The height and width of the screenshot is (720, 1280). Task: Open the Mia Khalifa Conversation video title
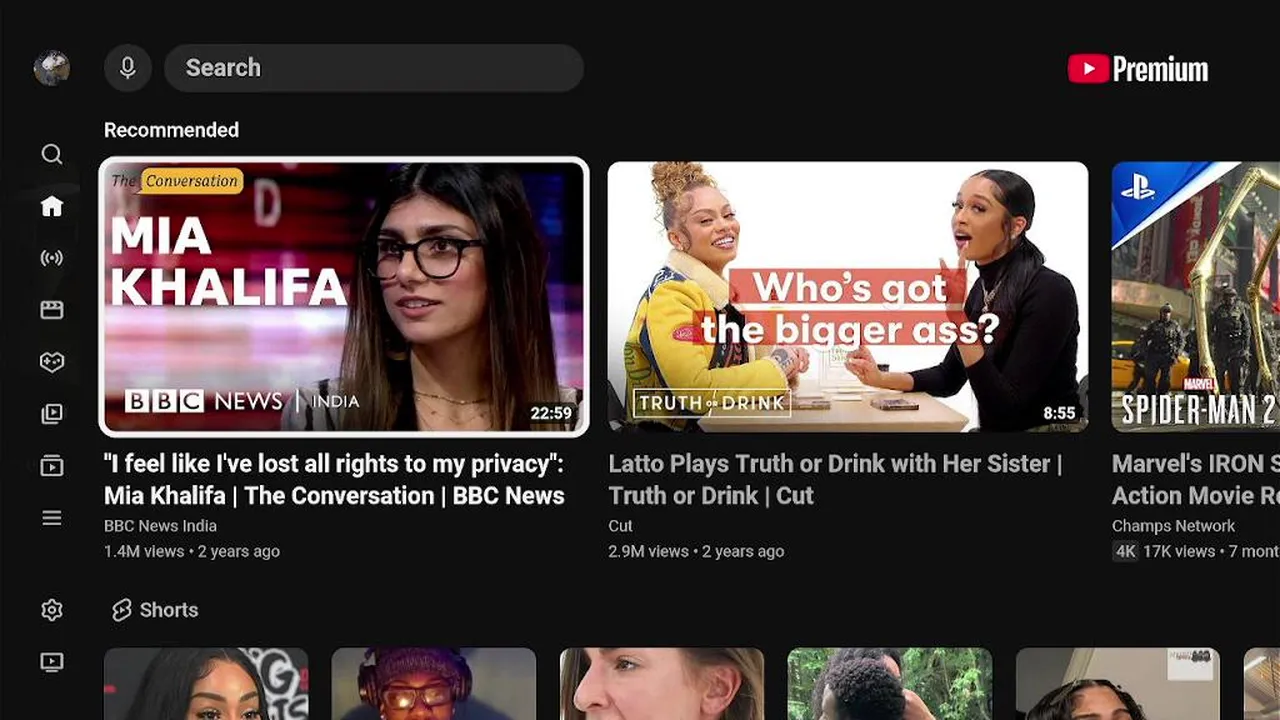pyautogui.click(x=334, y=480)
